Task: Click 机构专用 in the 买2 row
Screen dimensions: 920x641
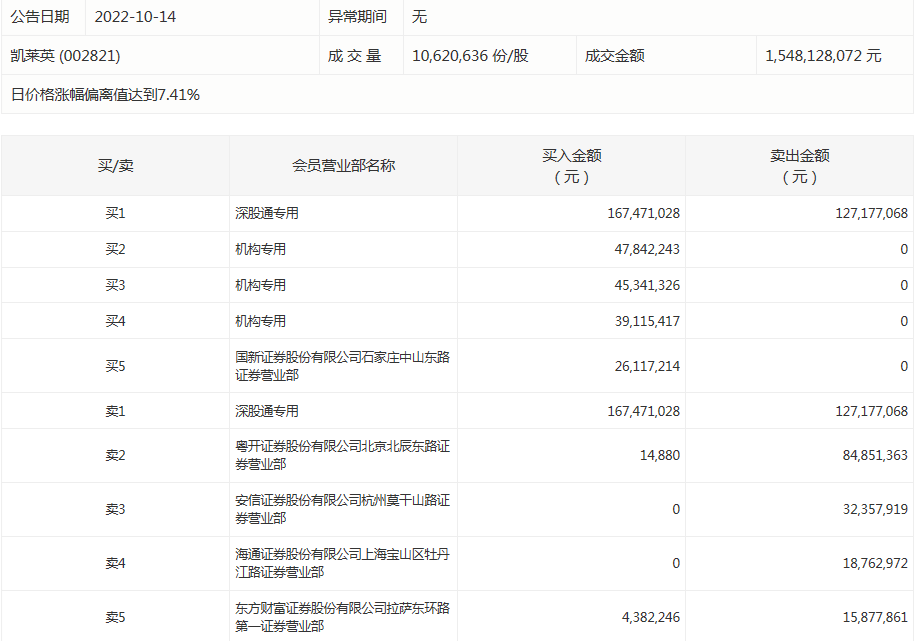Action: 261,249
